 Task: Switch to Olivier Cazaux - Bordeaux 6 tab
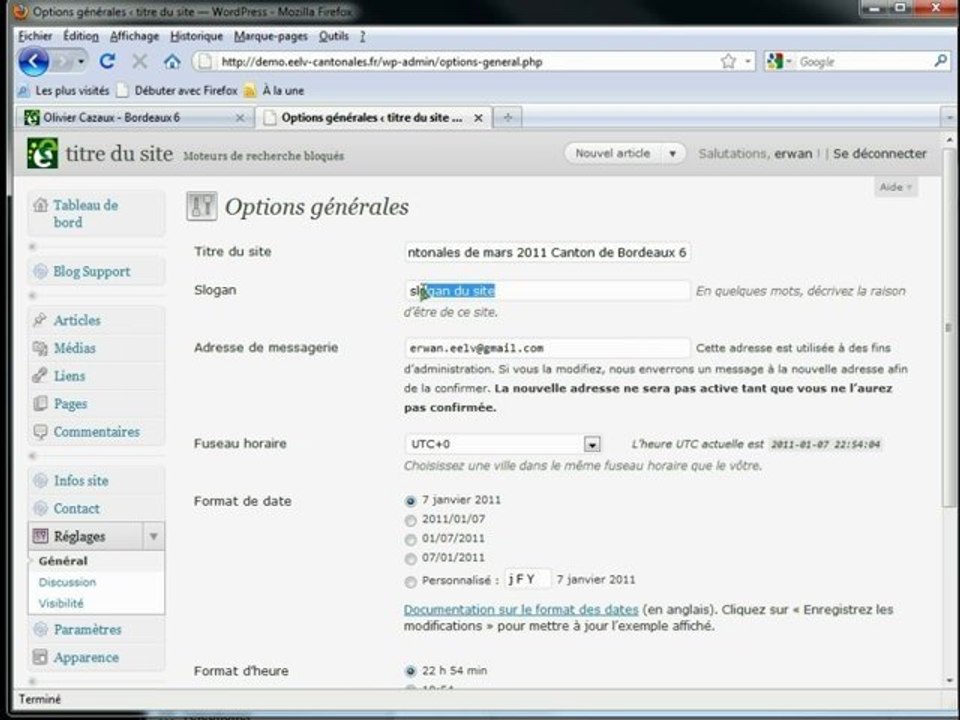[x=135, y=118]
